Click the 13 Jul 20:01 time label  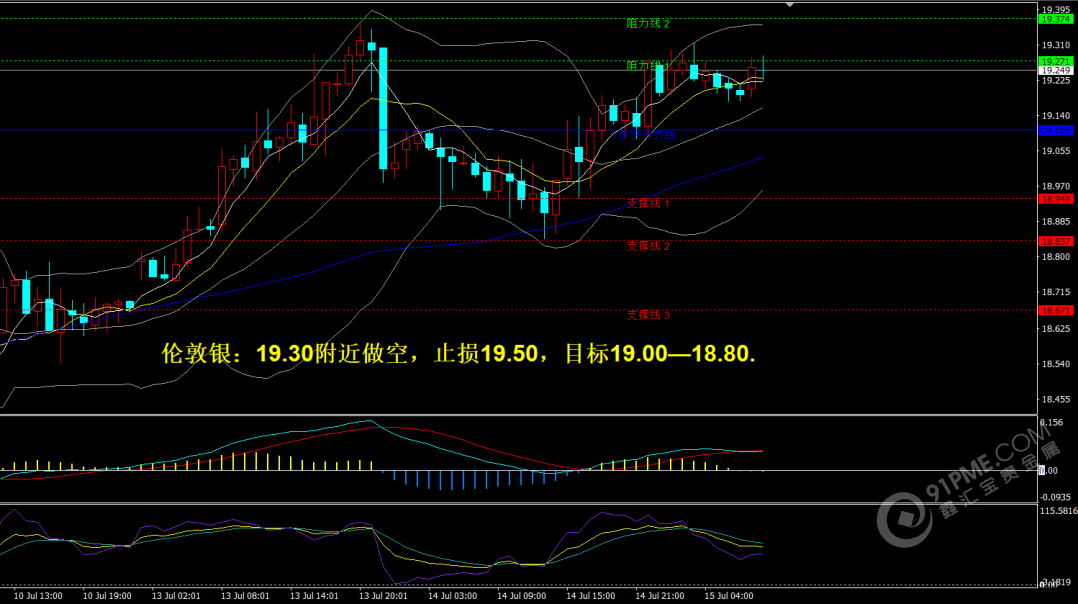tap(383, 596)
